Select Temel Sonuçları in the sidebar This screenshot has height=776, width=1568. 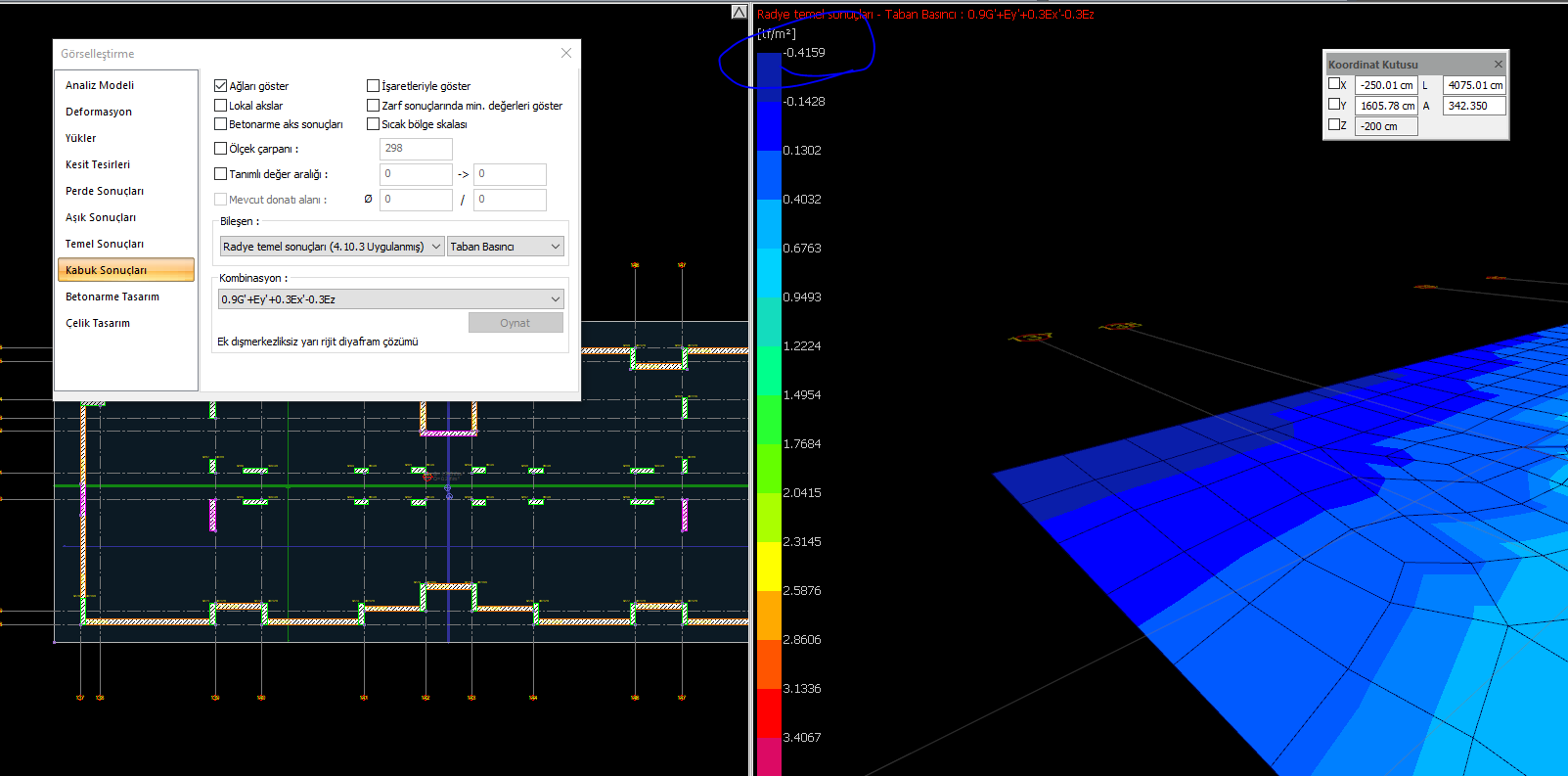105,244
